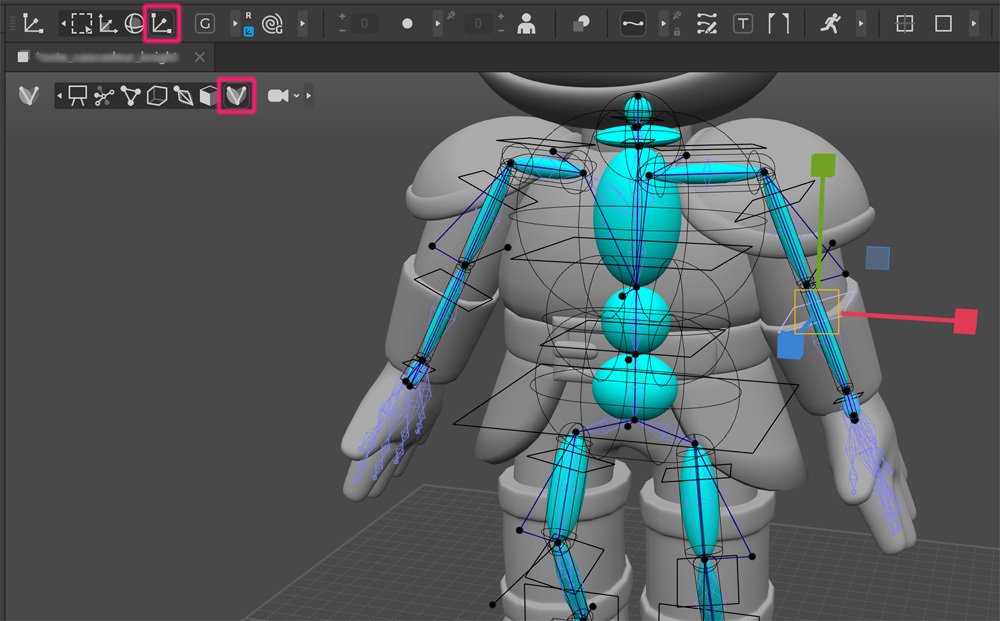Select the character skin icon in toolbar
Viewport: 1000px width, 621px height.
pos(527,22)
